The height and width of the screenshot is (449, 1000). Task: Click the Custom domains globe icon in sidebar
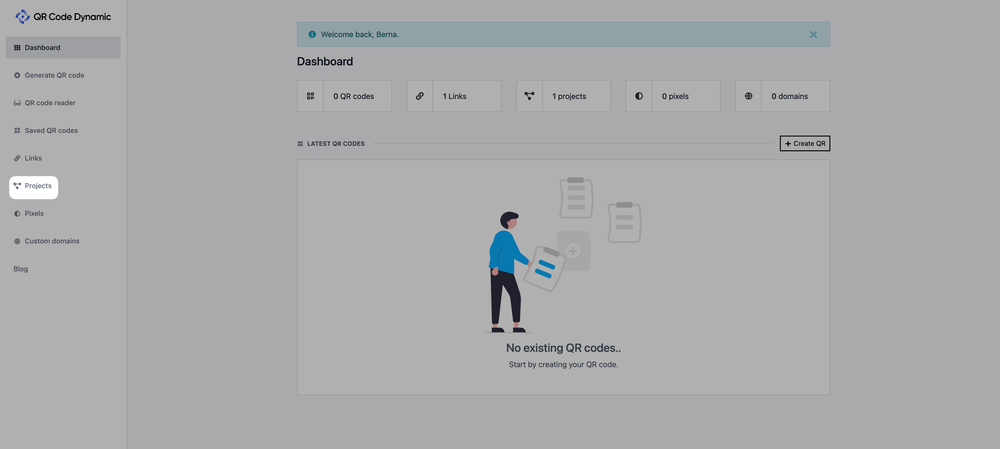point(17,241)
